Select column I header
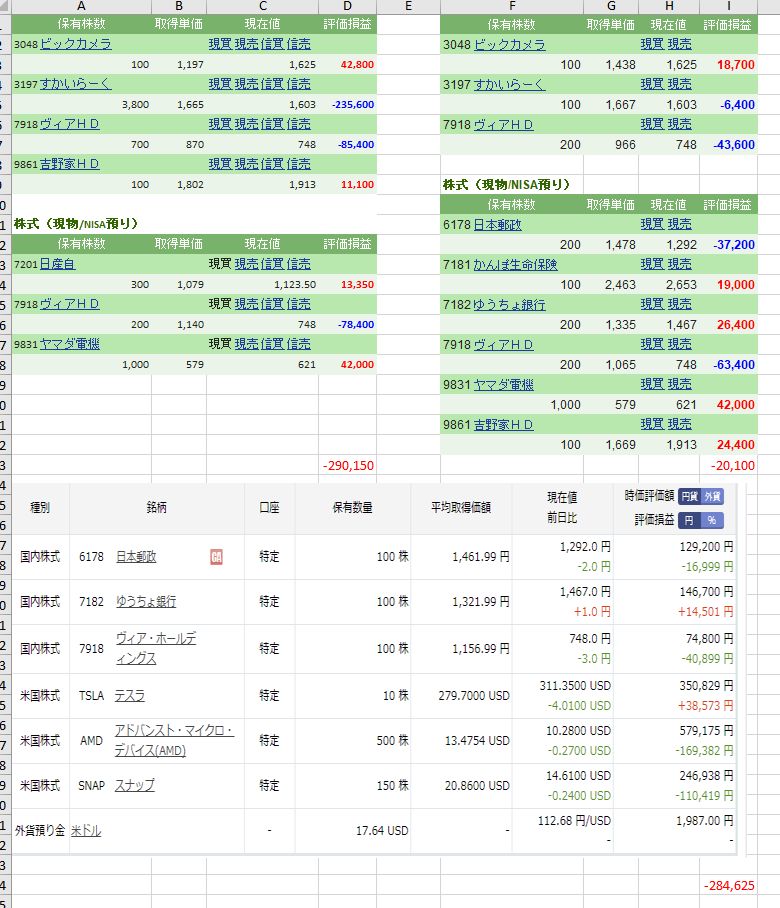The height and width of the screenshot is (908, 780). (x=728, y=7)
